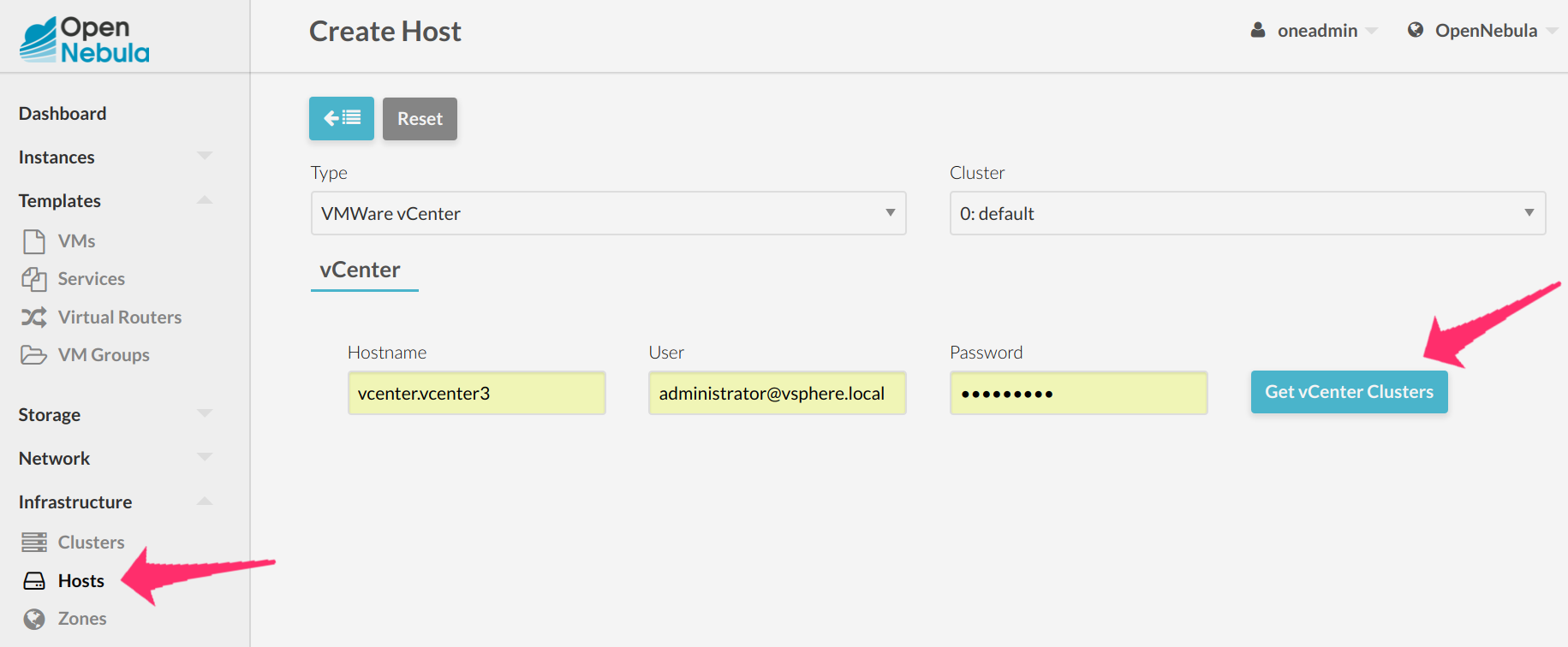
Task: Focus the User input field
Action: [778, 393]
